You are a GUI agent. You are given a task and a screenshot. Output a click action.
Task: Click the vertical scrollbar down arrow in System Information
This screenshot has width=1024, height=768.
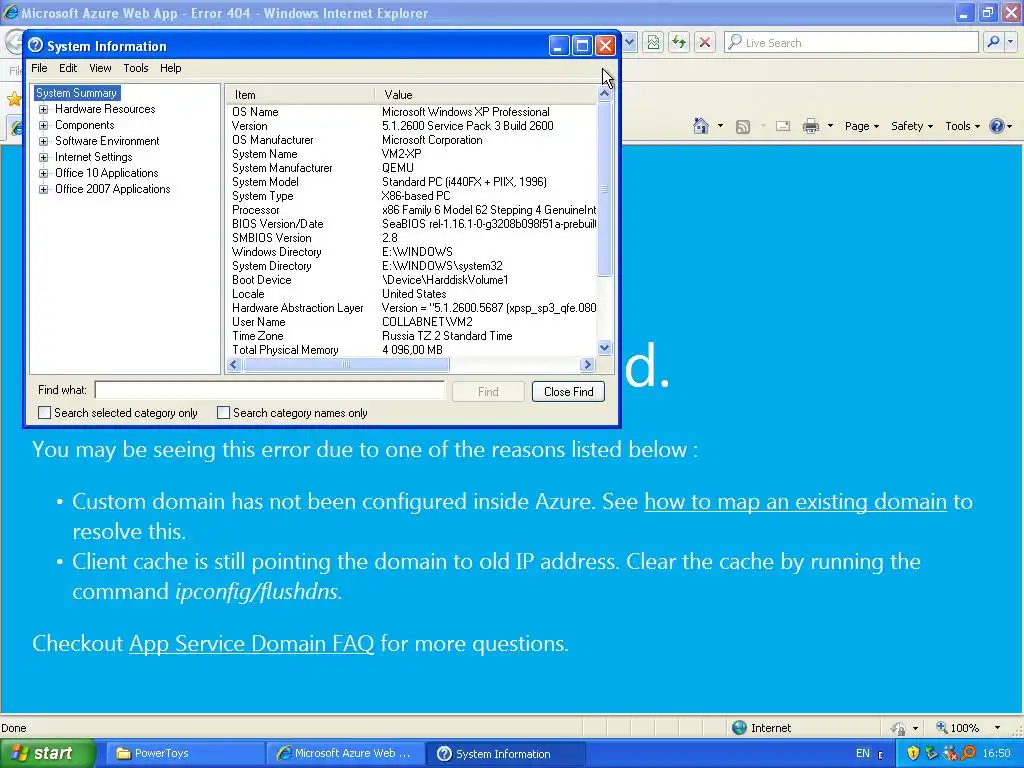605,348
